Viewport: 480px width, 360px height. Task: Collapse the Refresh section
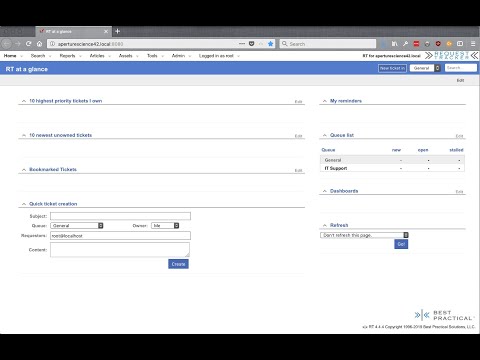pyautogui.click(x=325, y=225)
